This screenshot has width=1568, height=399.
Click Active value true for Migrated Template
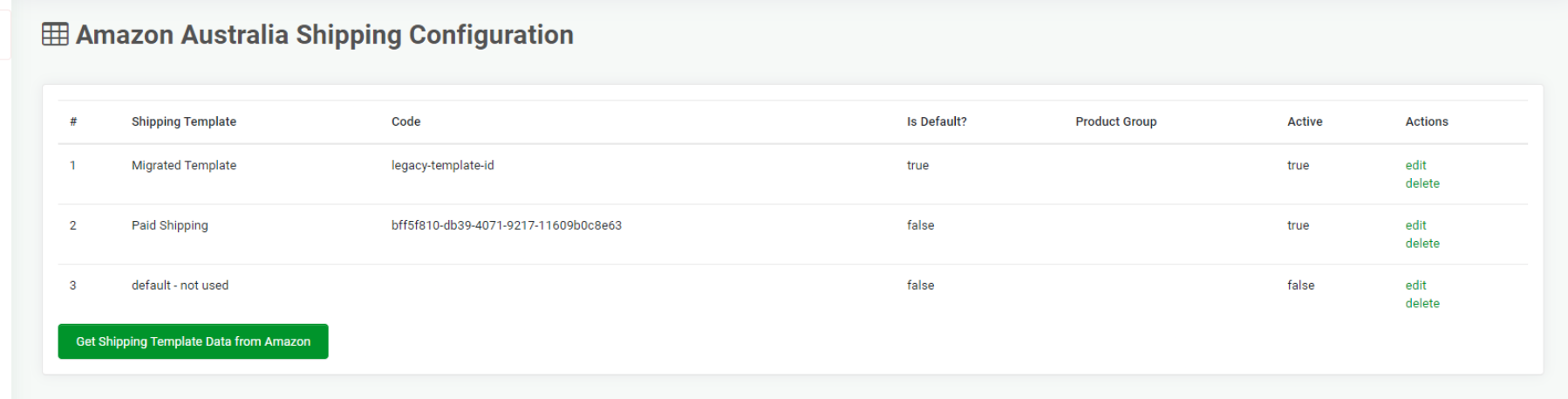(x=1298, y=165)
